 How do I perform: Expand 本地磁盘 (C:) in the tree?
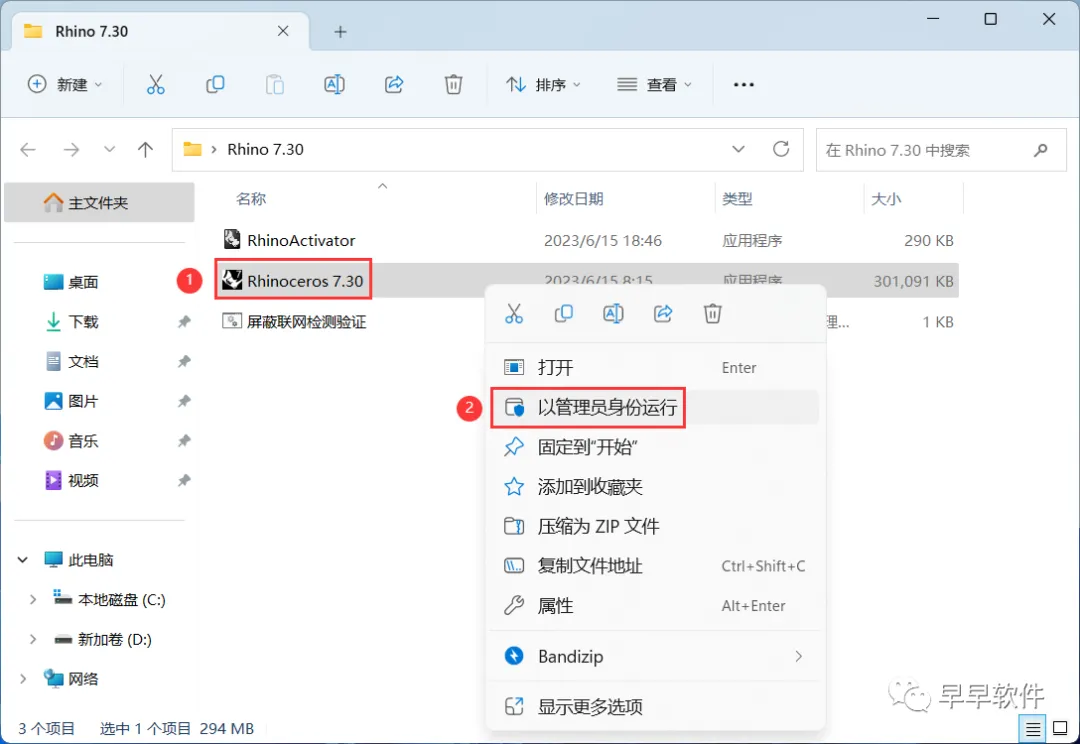[x=32, y=599]
